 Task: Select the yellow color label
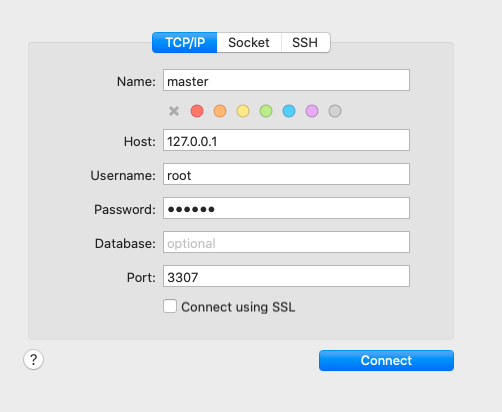pos(243,111)
